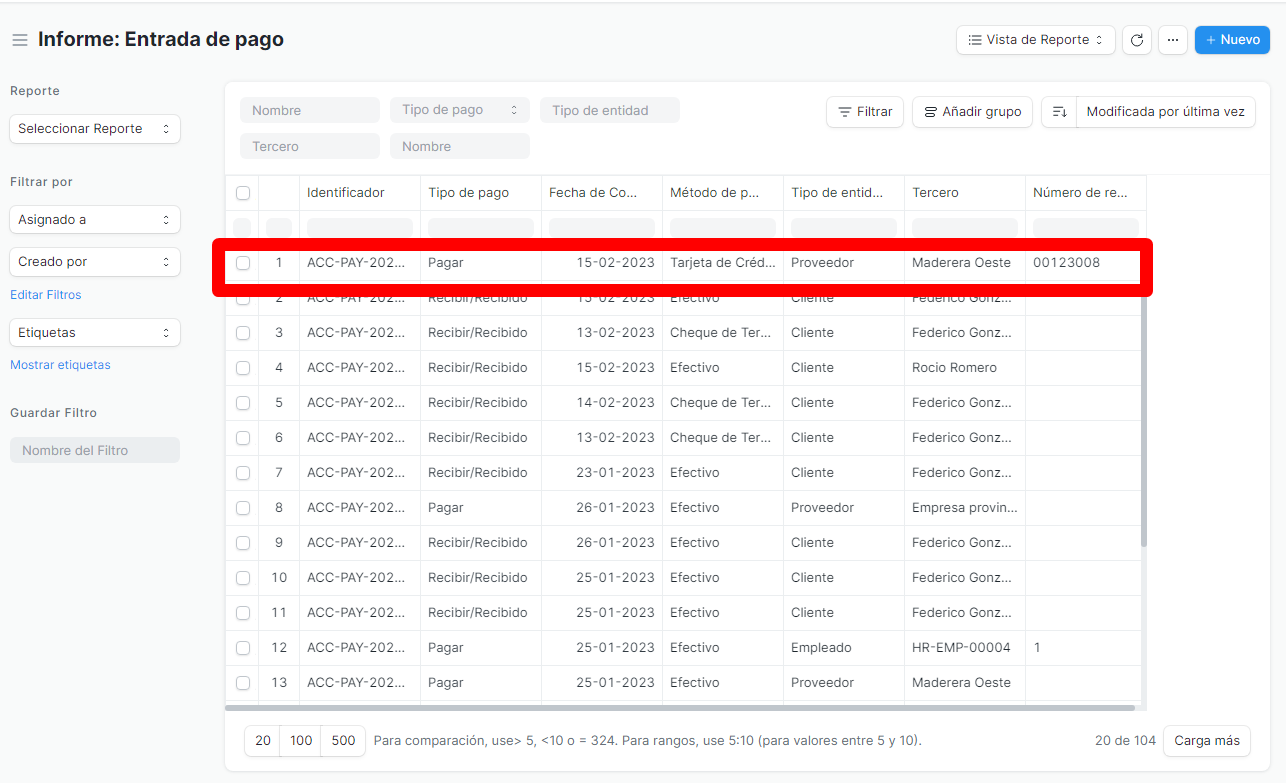Open the three-dots more options menu
This screenshot has width=1286, height=783.
pyautogui.click(x=1173, y=40)
